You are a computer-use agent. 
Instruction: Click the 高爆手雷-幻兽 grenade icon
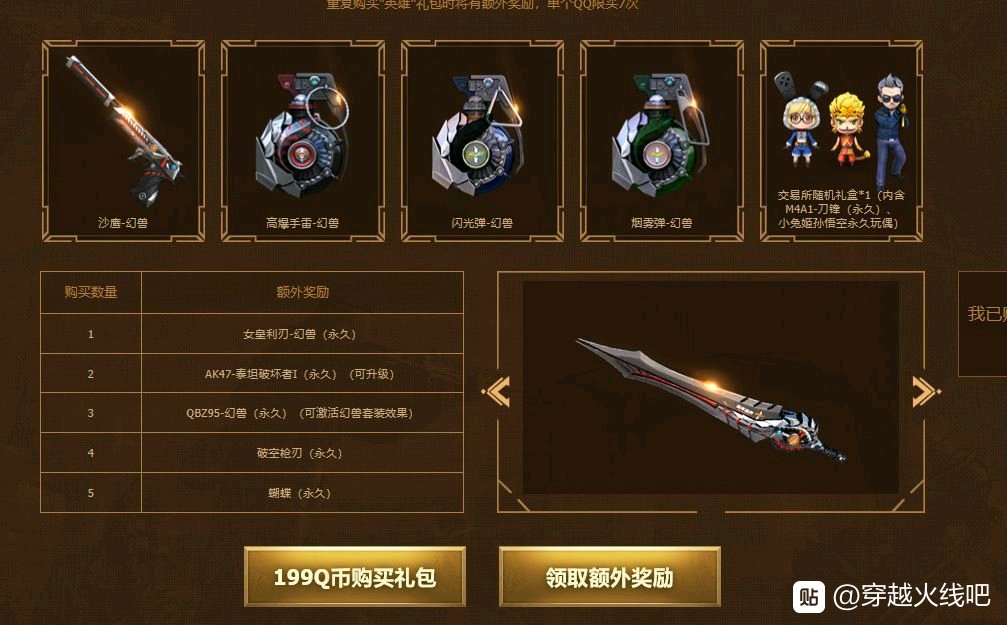tap(302, 136)
